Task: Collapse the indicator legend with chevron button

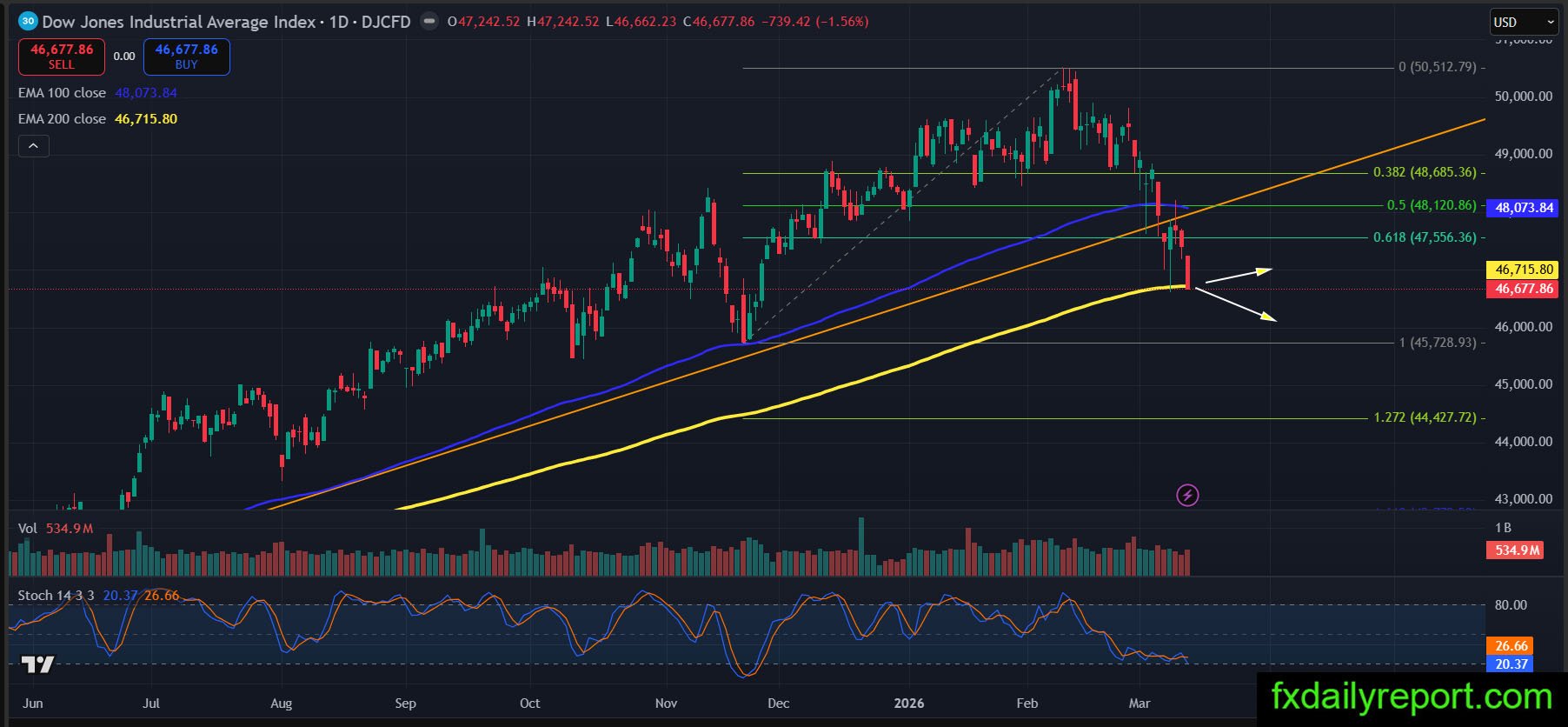Action: tap(33, 146)
